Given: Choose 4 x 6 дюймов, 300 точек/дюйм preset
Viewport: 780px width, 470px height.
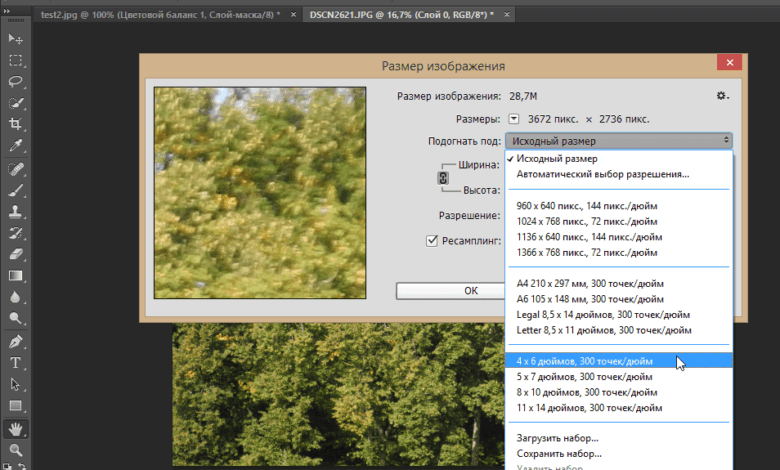Looking at the screenshot, I should click(x=586, y=361).
